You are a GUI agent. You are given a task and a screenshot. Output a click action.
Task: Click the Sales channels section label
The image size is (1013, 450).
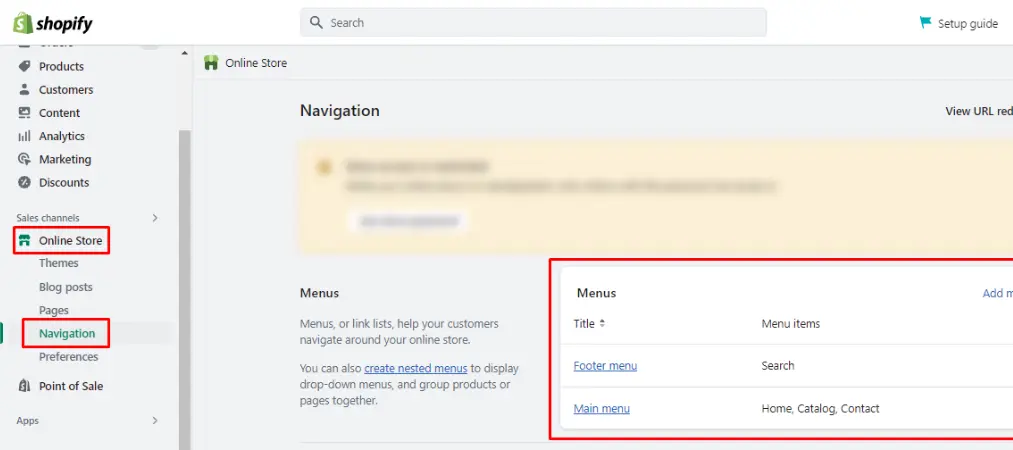pos(48,218)
